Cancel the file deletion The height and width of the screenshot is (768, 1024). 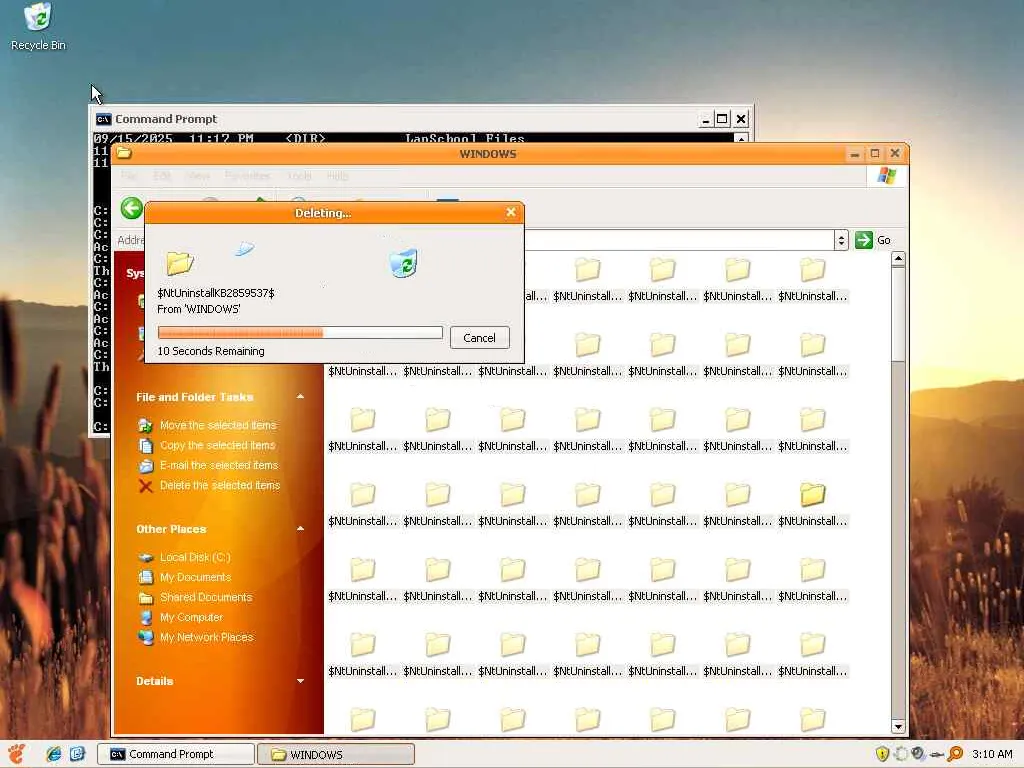479,338
